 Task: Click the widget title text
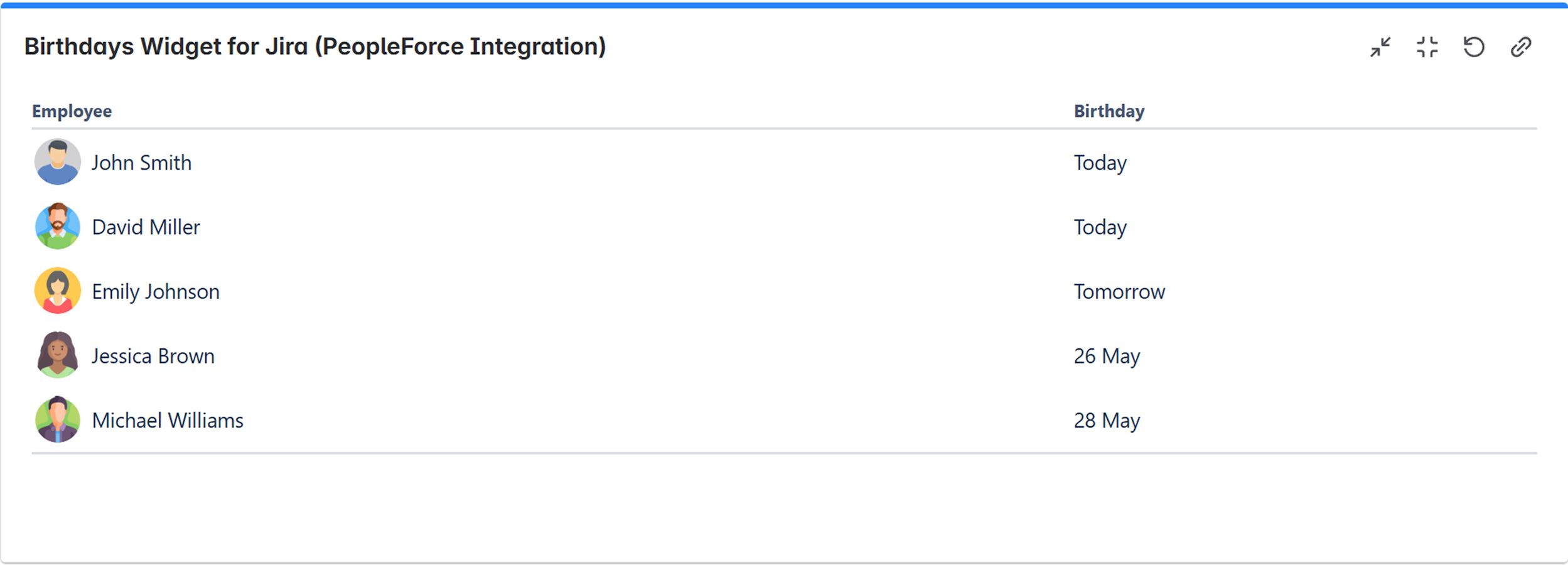click(315, 47)
